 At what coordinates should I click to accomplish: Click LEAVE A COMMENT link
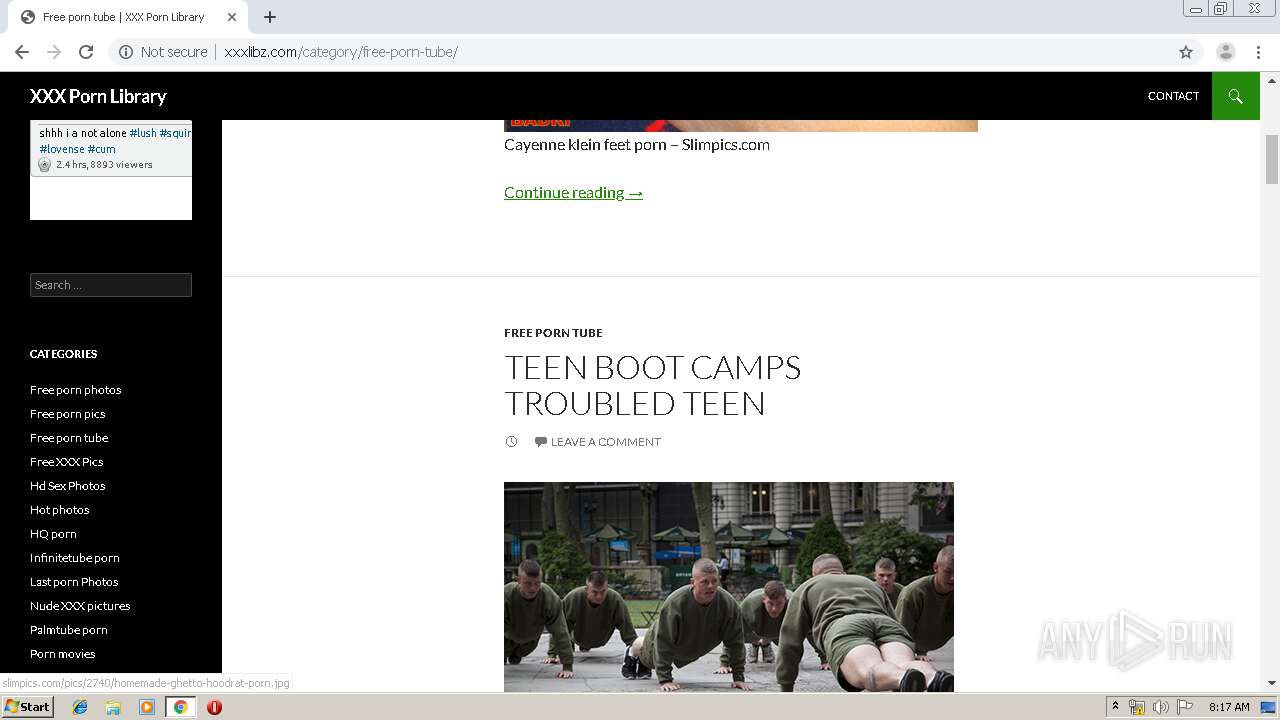pos(605,441)
